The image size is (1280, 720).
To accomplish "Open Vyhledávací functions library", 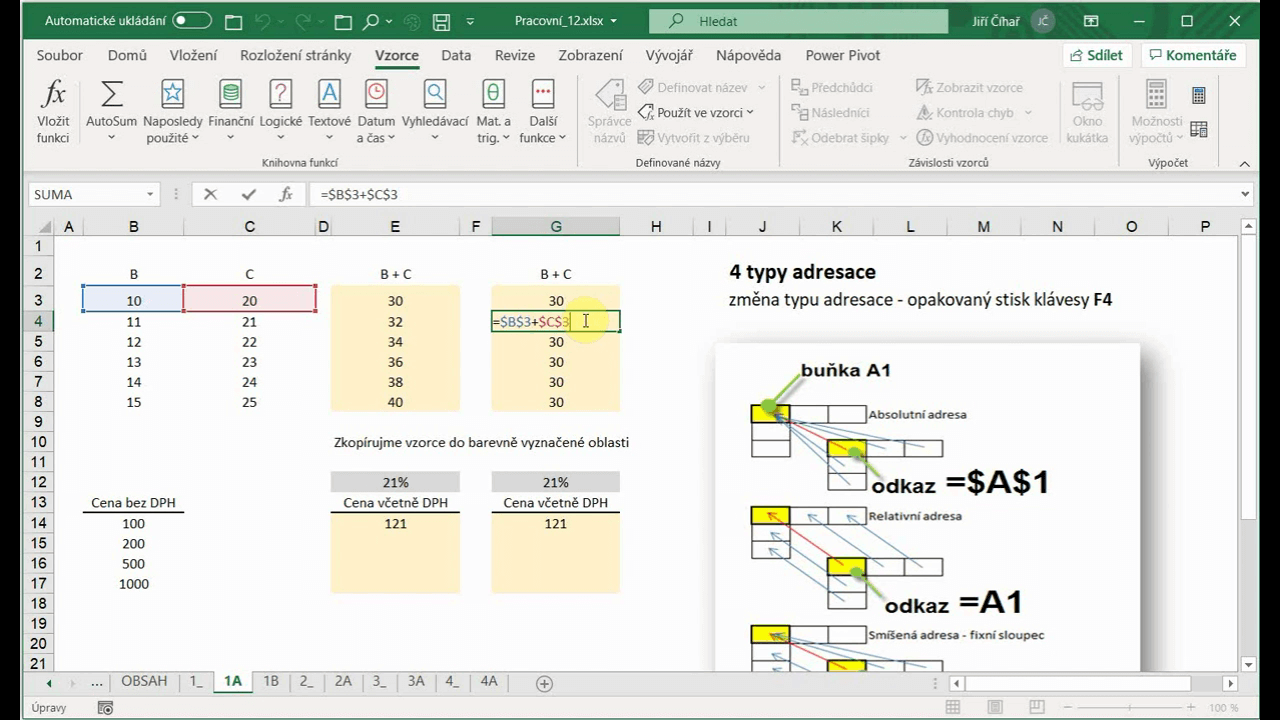I will pos(435,111).
